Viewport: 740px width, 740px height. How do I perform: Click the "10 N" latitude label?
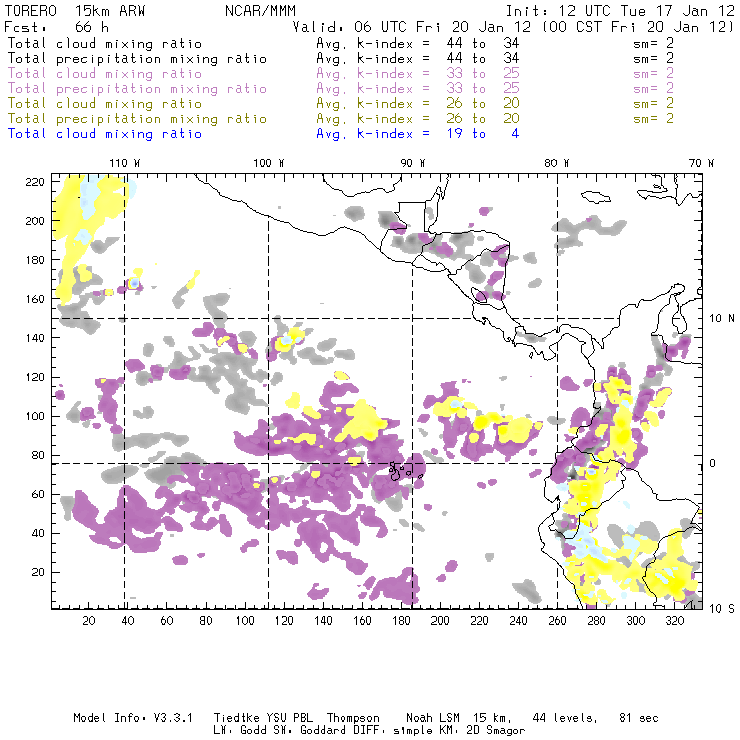pos(722,319)
